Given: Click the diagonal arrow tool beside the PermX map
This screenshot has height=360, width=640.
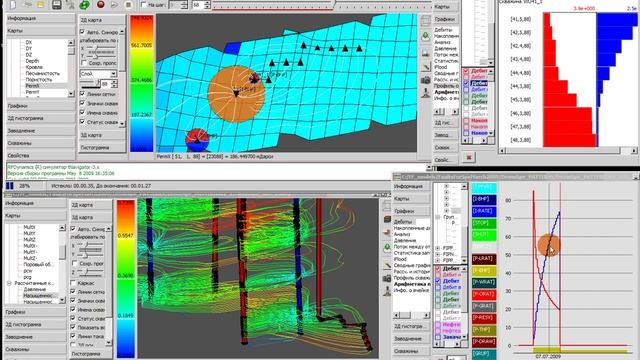Looking at the screenshot, I should [425, 67].
